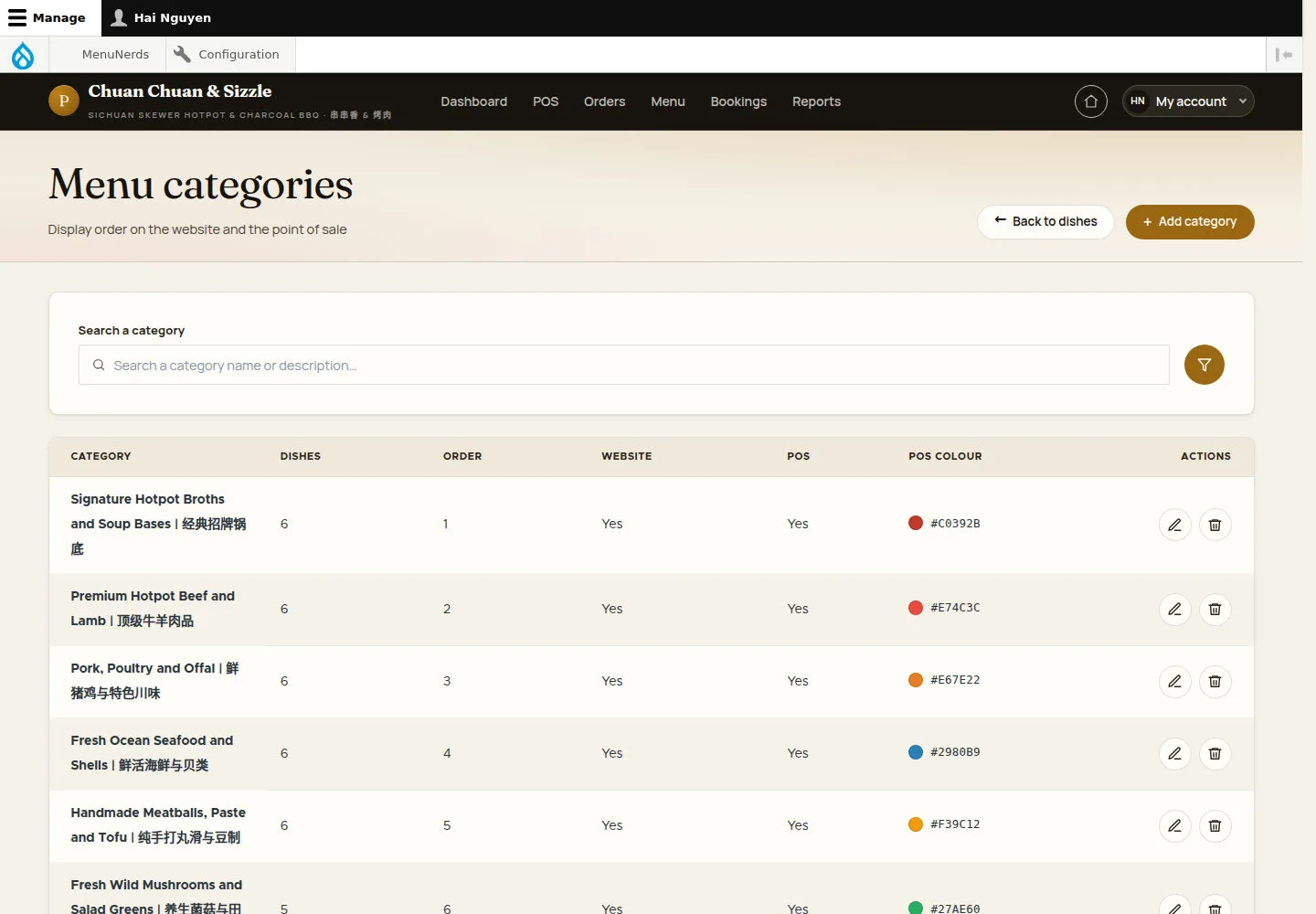Delete Signature Hotpot Broths category
Viewport: 1316px width, 914px height.
1215,525
